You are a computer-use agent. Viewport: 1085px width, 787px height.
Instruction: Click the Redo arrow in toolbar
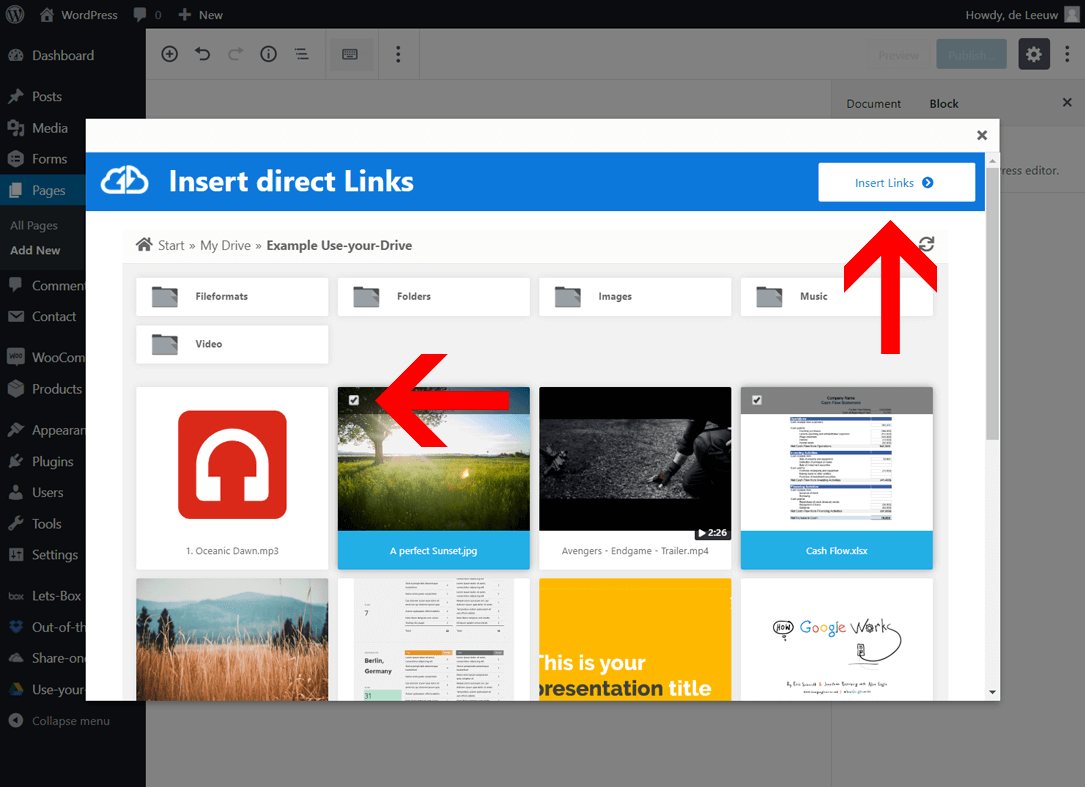(235, 54)
